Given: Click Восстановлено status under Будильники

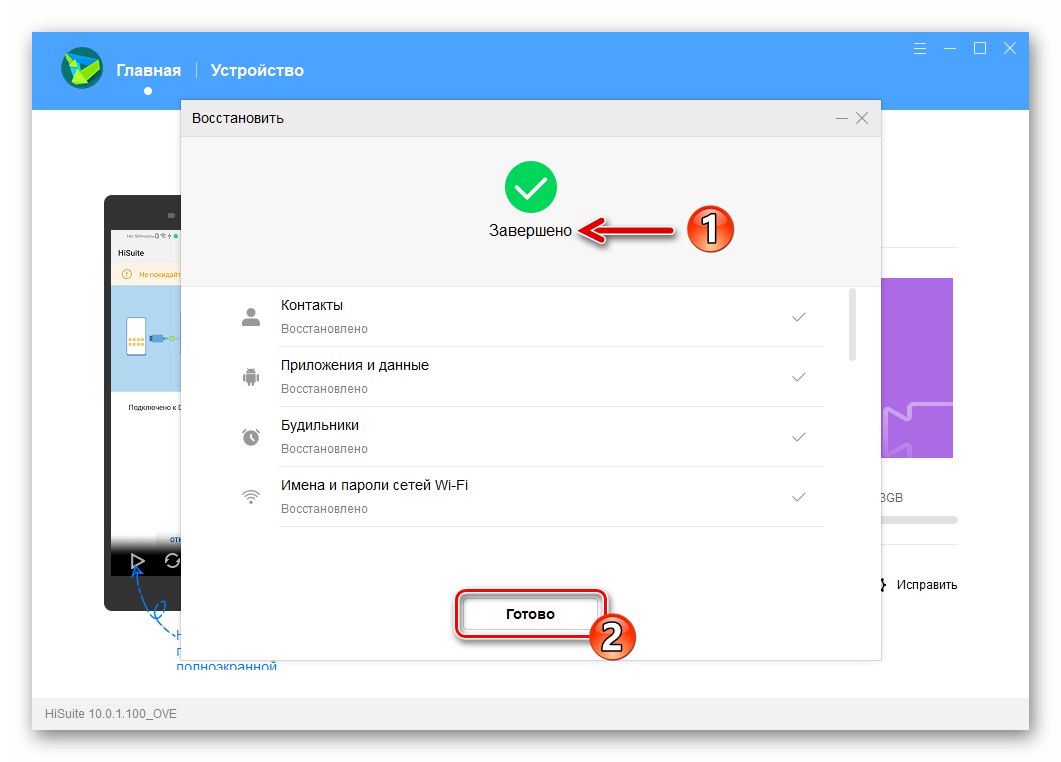Looking at the screenshot, I should tap(324, 449).
